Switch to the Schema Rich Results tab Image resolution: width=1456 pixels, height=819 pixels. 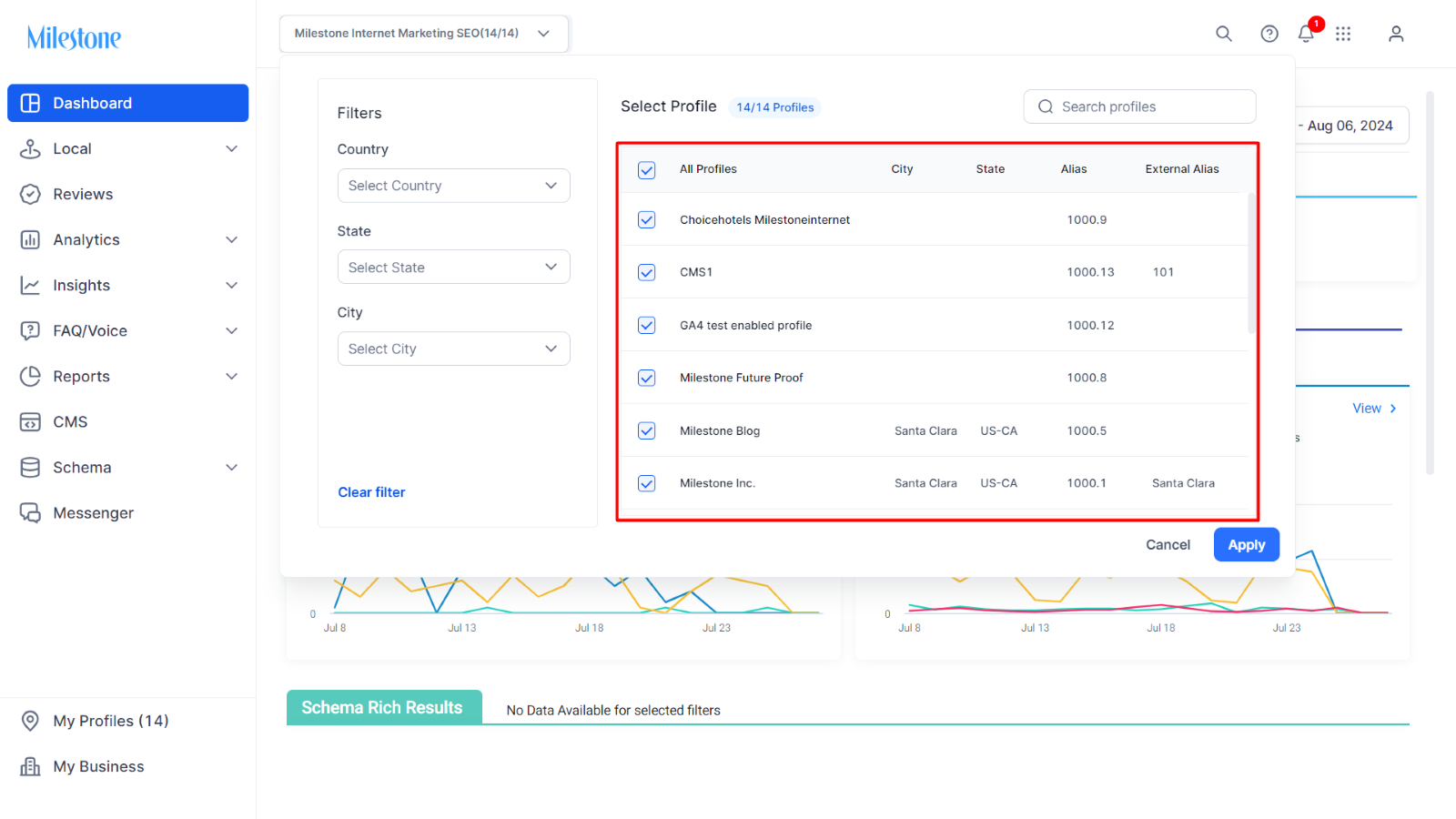383,707
